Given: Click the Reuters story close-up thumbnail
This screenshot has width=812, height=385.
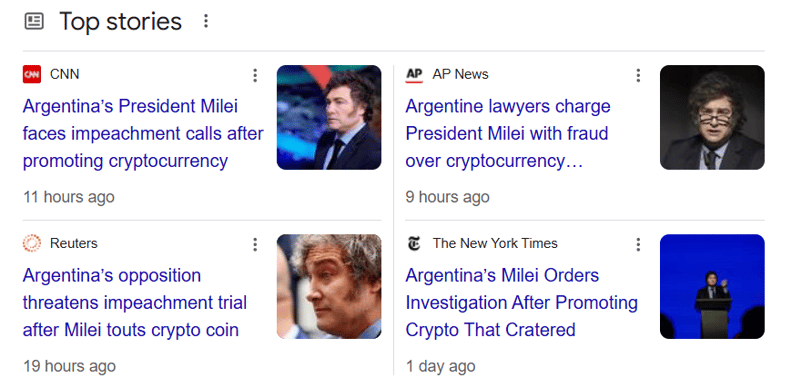Looking at the screenshot, I should coord(329,287).
